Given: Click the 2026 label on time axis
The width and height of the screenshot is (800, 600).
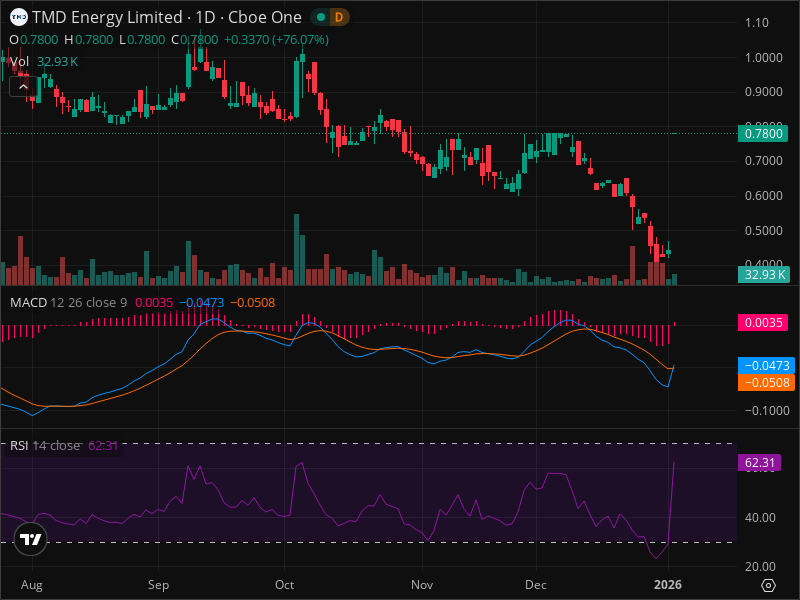Looking at the screenshot, I should [x=668, y=585].
